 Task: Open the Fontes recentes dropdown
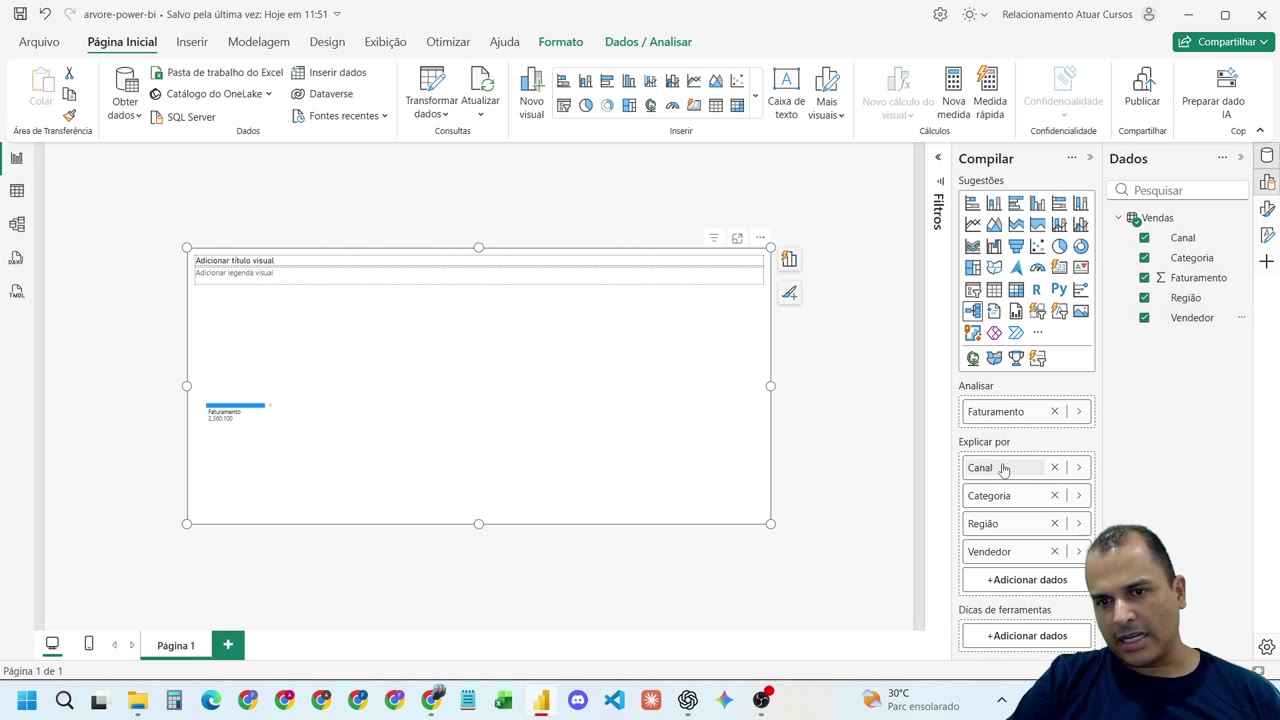click(x=340, y=116)
